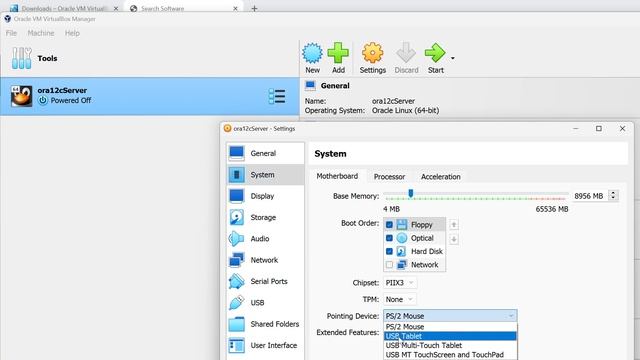Click the green Add machine icon
640x360 pixels.
point(338,53)
